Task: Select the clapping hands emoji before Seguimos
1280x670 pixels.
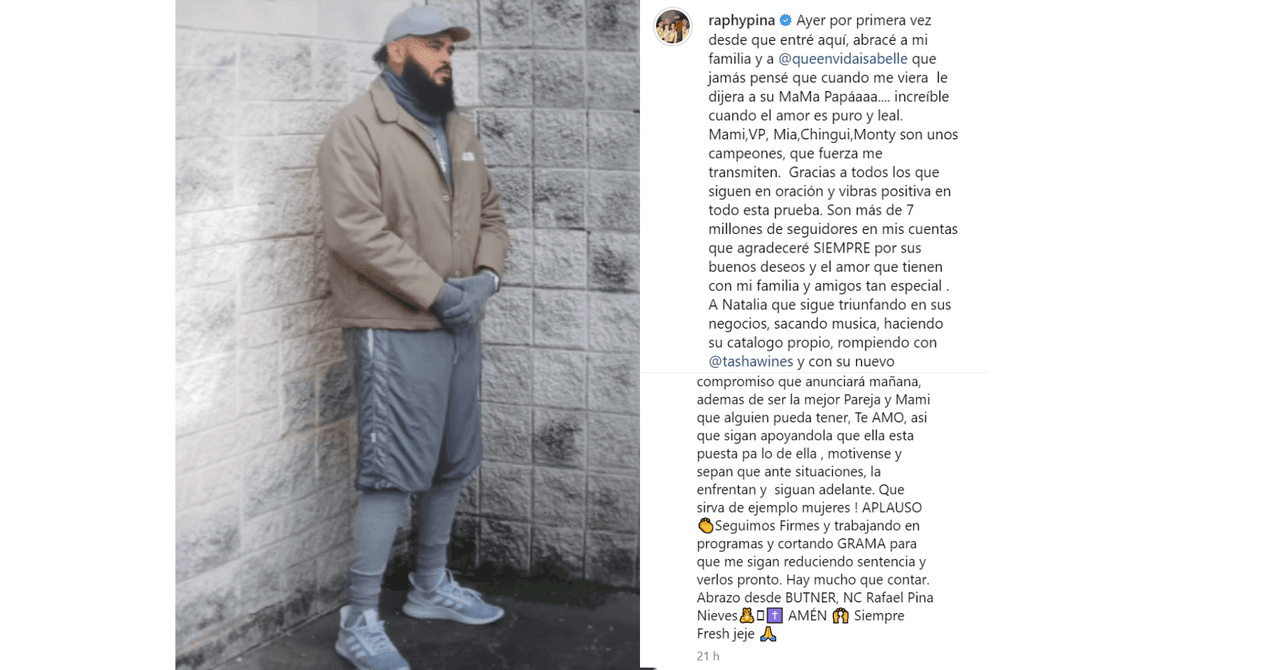Action: click(x=705, y=526)
